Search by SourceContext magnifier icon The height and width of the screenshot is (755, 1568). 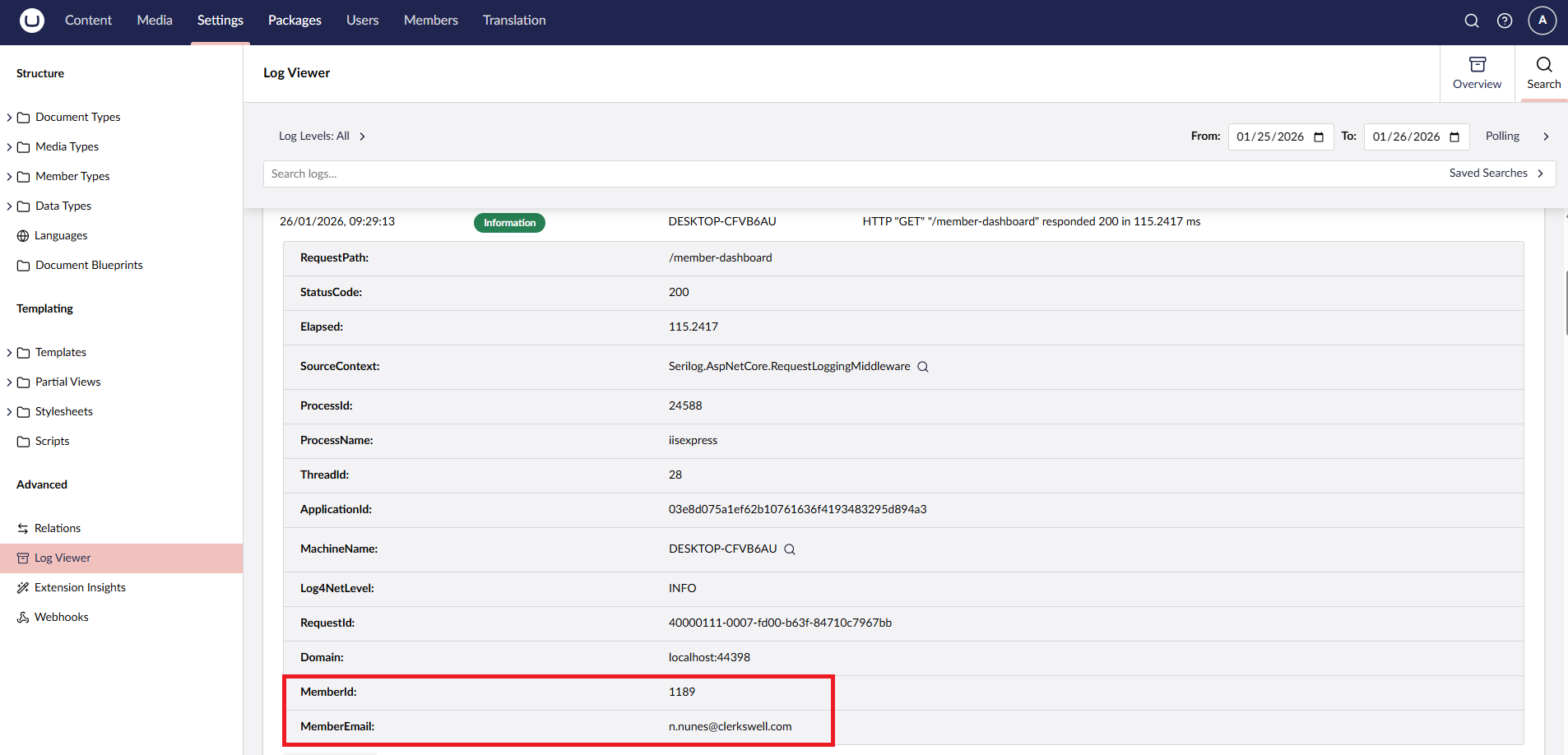tap(923, 367)
